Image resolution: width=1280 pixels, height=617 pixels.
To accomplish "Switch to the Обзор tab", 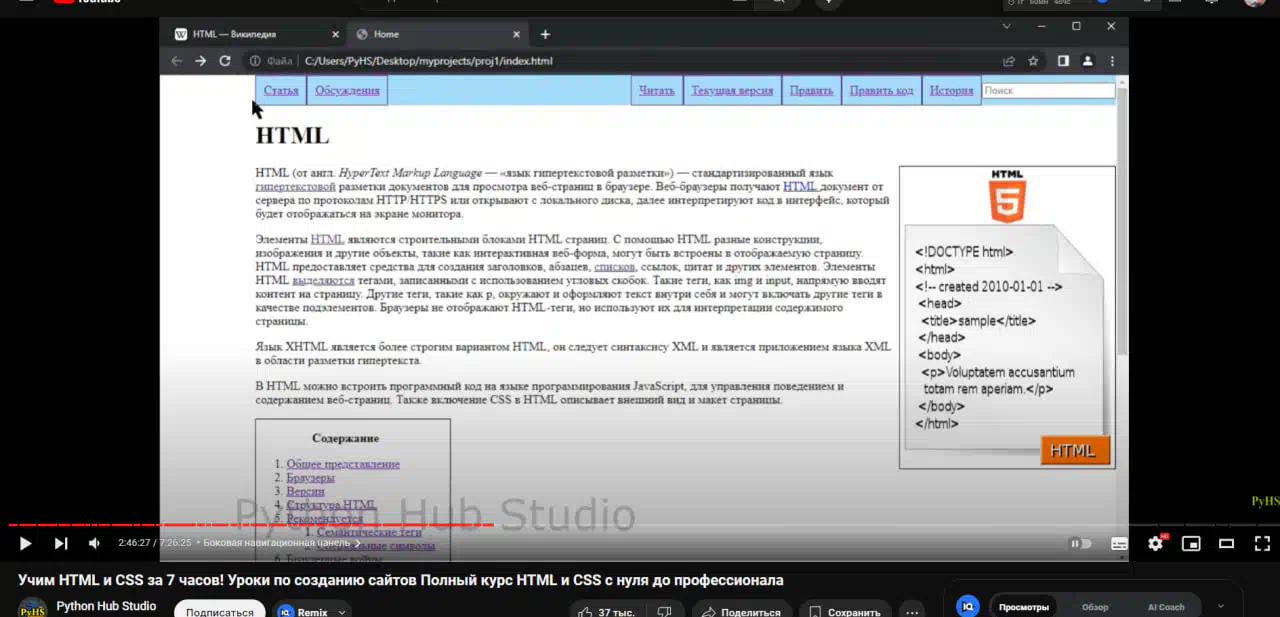I will coord(1095,607).
